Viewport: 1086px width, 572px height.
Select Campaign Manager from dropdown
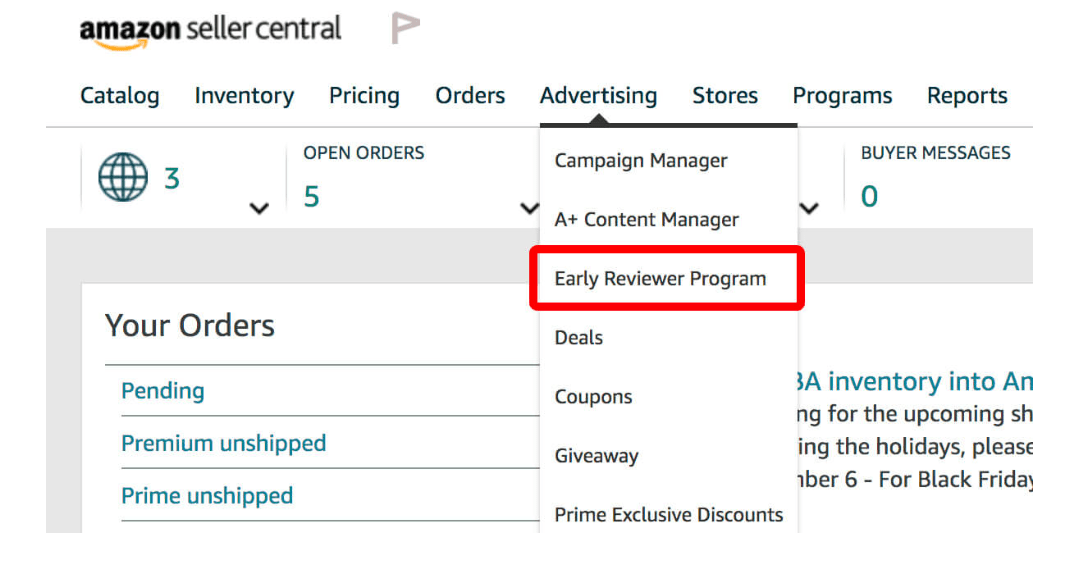coord(641,161)
